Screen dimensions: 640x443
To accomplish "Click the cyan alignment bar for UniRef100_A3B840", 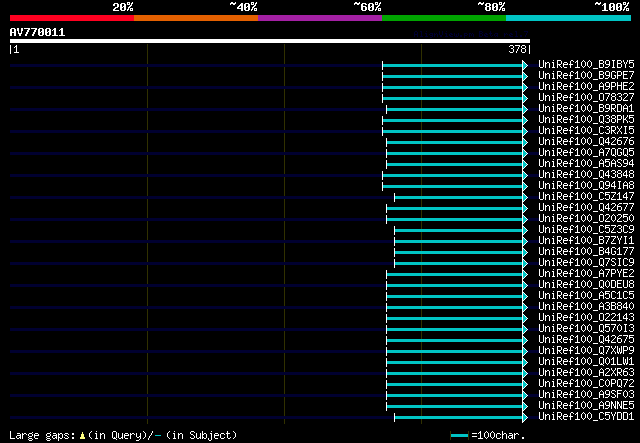I will click(457, 308).
